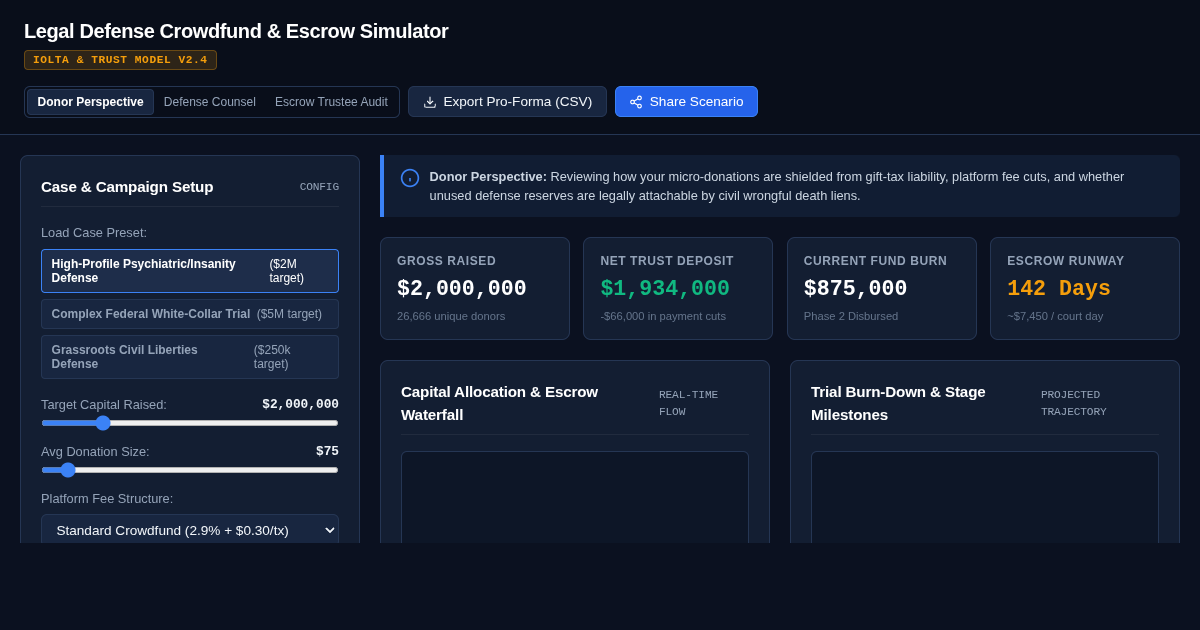Open the Escrow Trustee Audit tab
Image resolution: width=1200 pixels, height=630 pixels.
click(x=331, y=102)
